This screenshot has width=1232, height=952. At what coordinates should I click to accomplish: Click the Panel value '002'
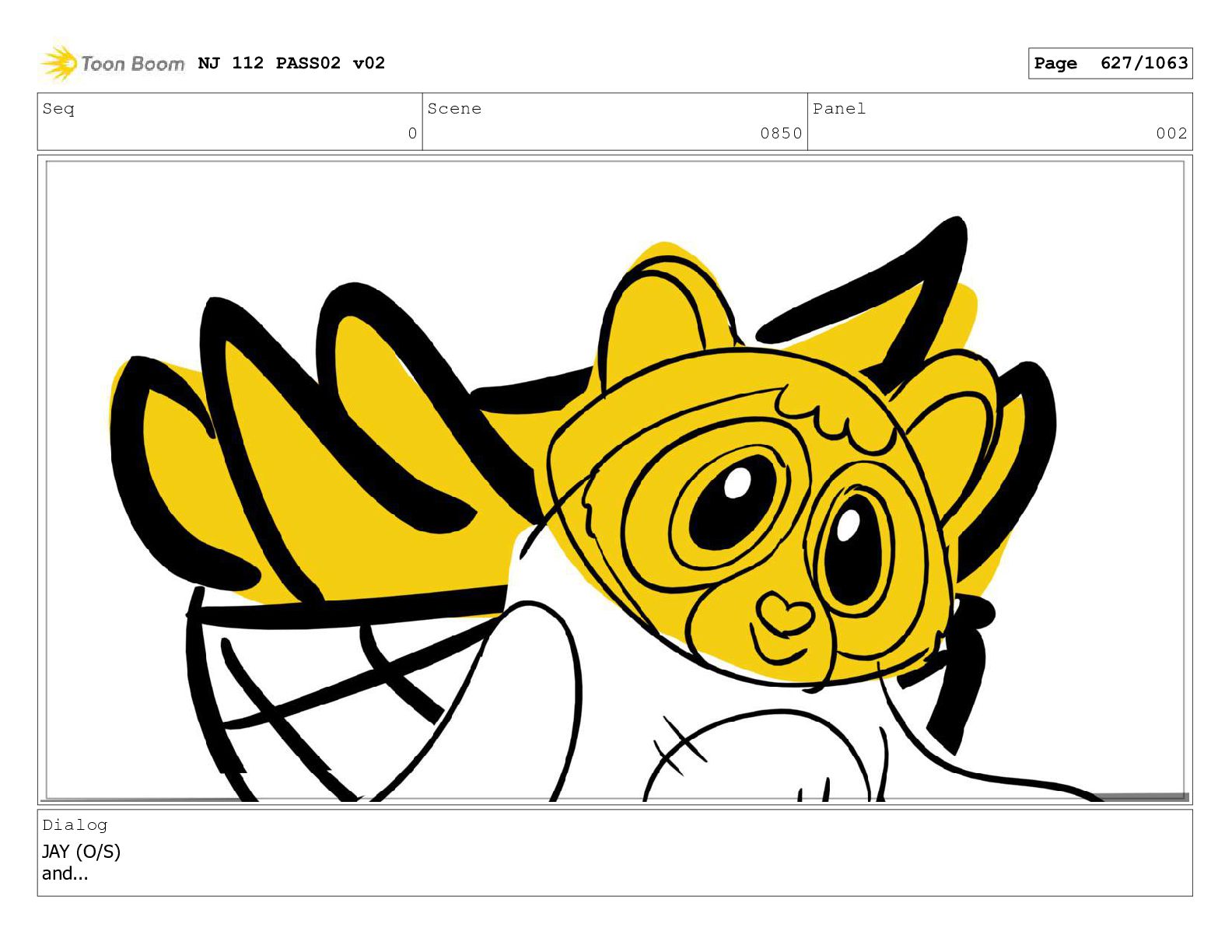[1171, 133]
